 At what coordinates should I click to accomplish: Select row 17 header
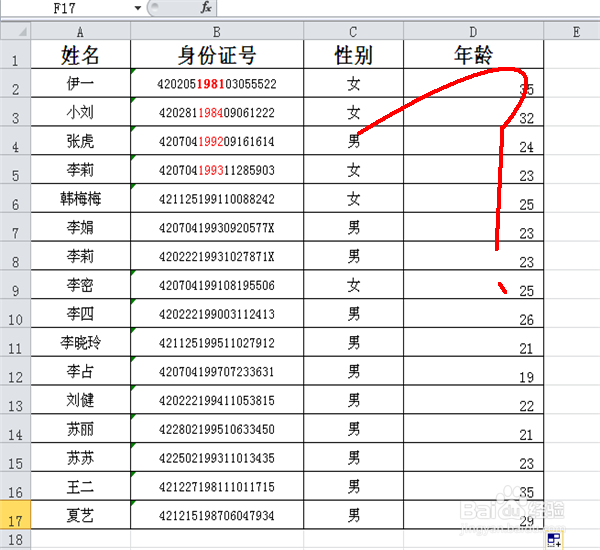(16, 515)
